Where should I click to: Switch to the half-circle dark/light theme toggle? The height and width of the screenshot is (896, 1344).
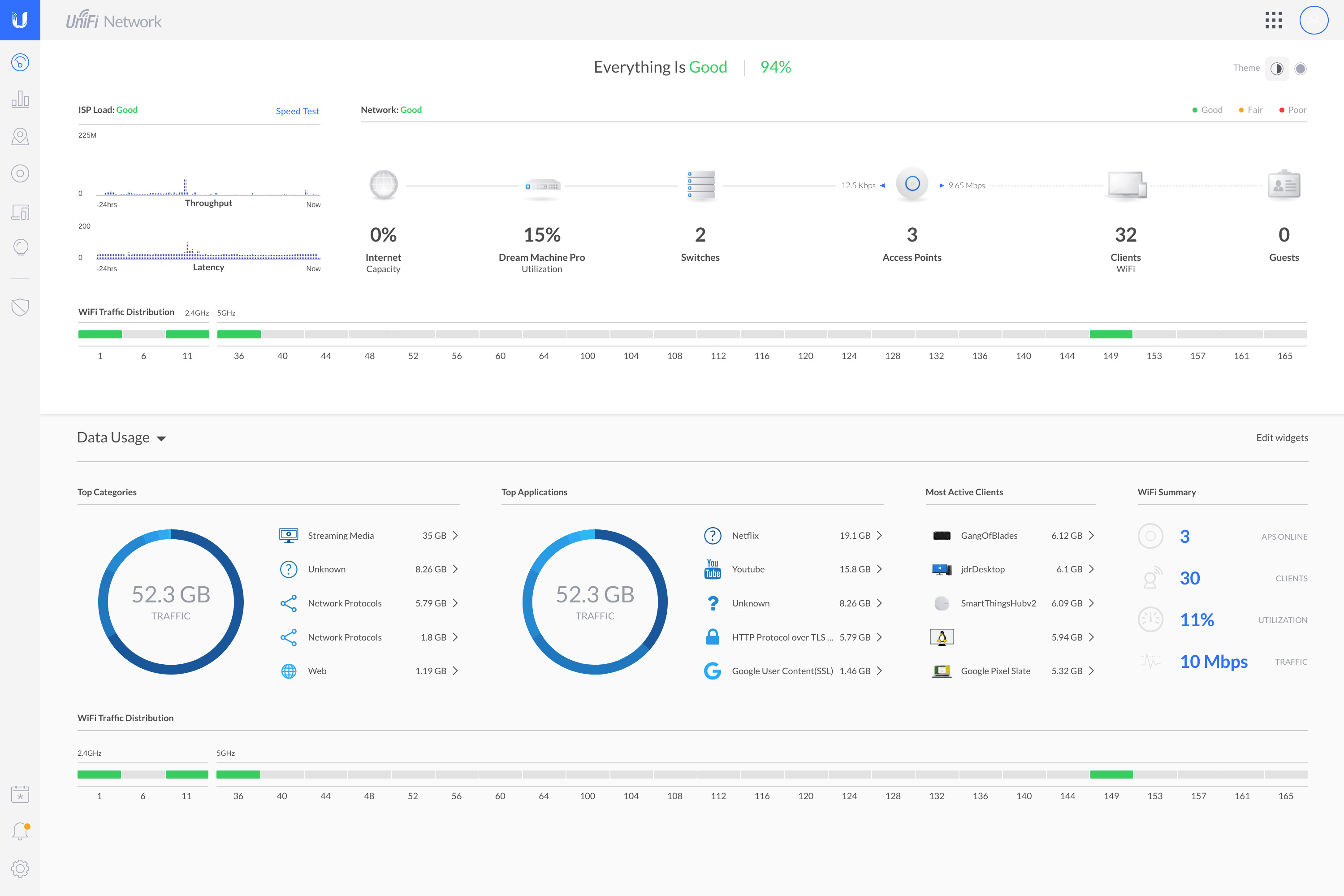coord(1277,69)
